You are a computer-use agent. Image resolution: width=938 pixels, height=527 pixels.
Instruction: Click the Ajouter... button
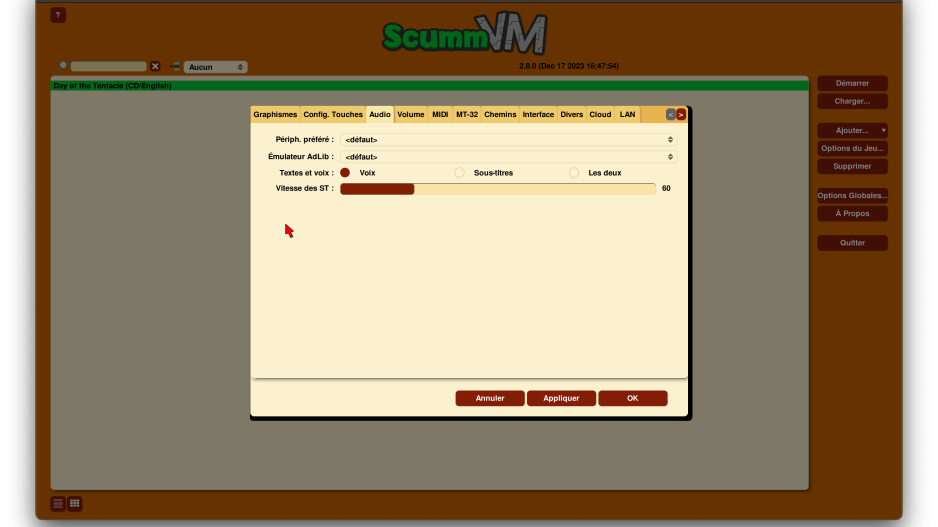pyautogui.click(x=848, y=130)
